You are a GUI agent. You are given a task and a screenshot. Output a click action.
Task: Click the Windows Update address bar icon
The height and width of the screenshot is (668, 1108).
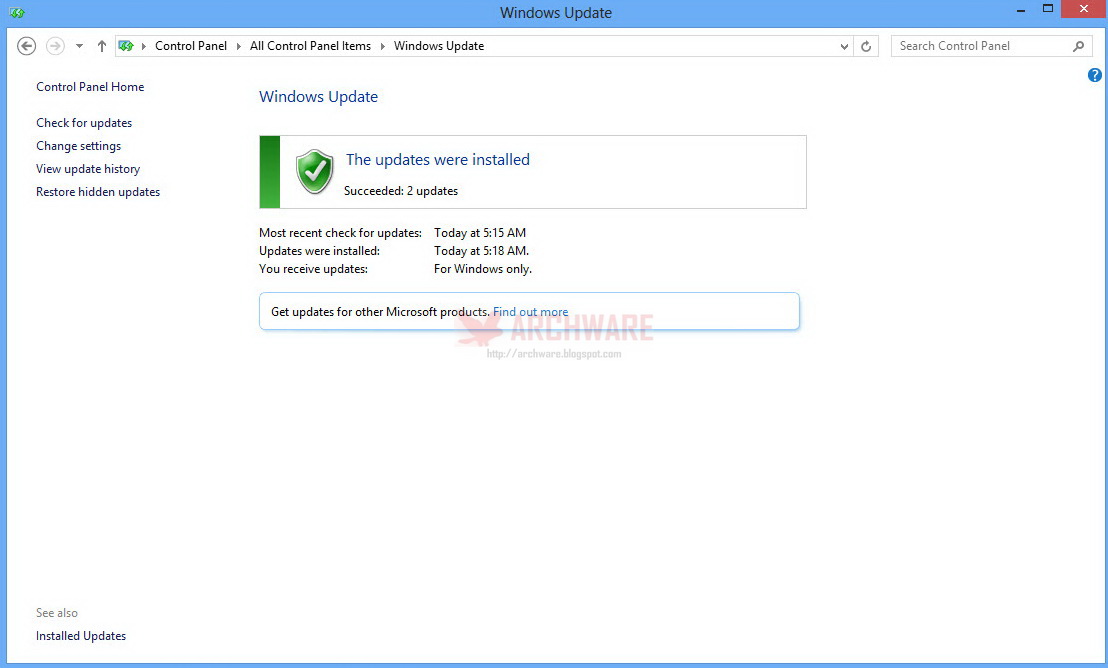(x=126, y=46)
